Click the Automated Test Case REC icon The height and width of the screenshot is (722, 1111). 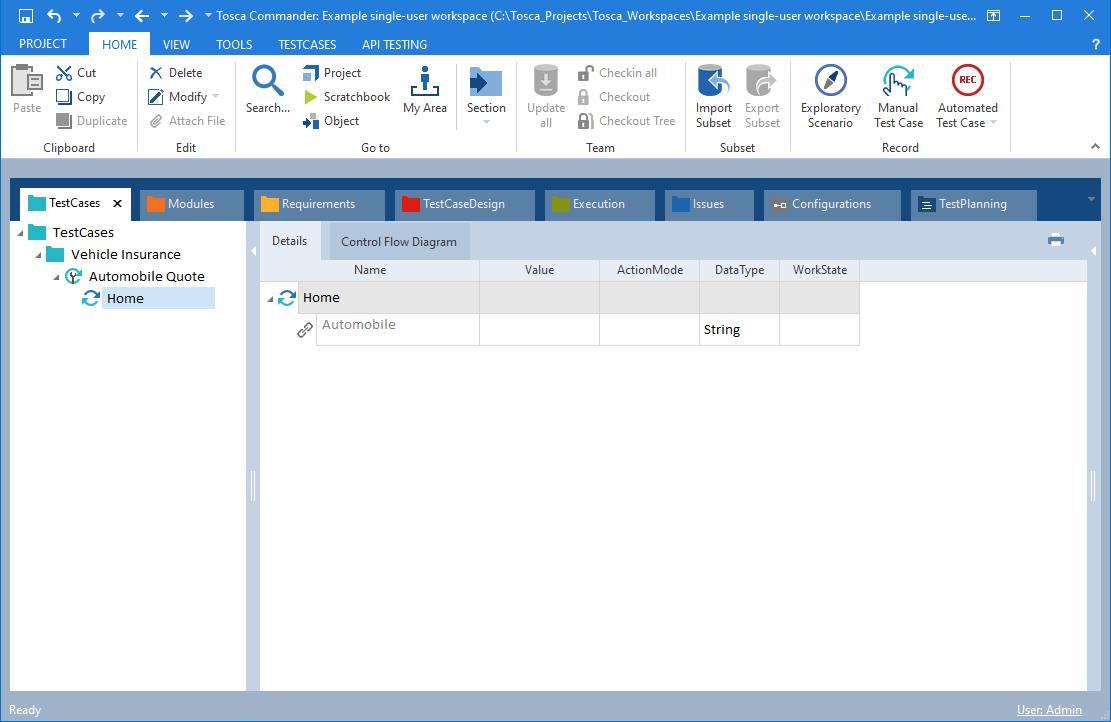967,81
